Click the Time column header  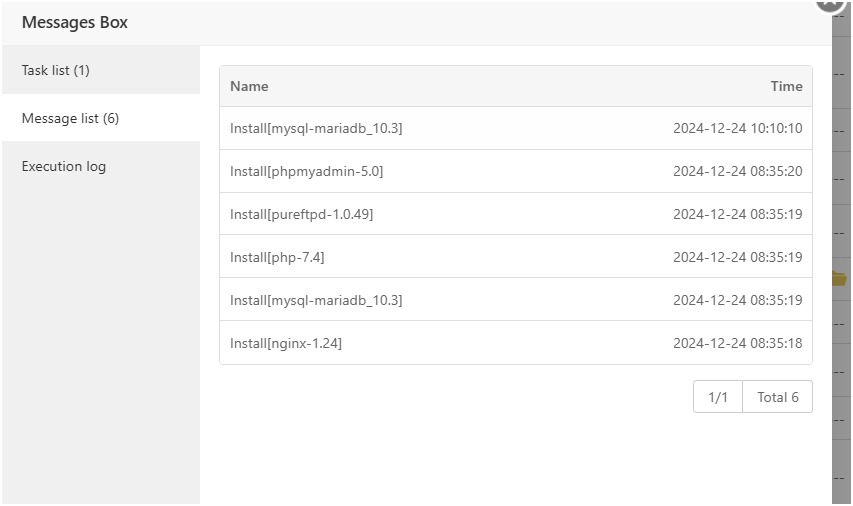tap(786, 86)
